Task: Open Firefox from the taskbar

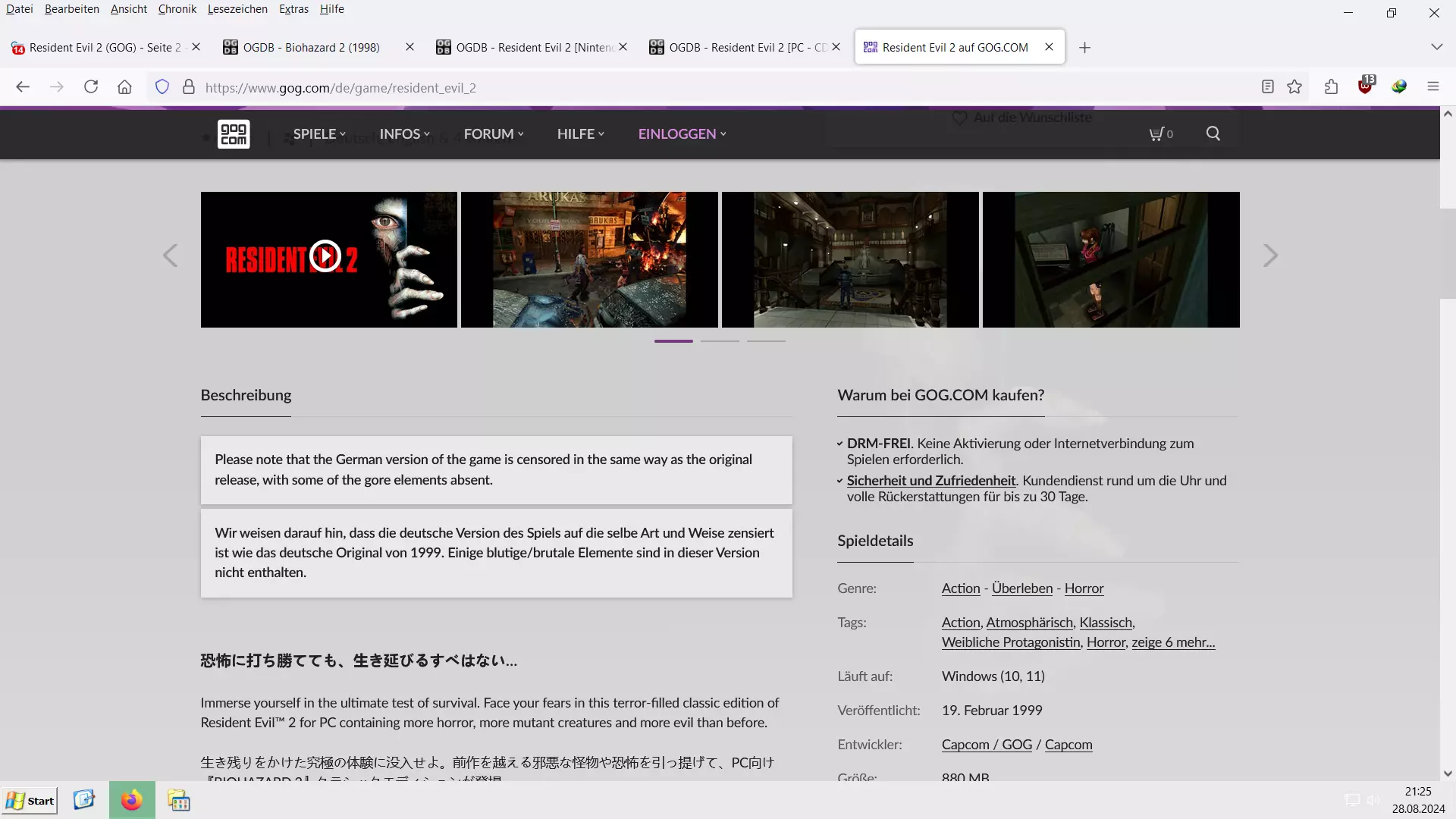Action: 132,800
